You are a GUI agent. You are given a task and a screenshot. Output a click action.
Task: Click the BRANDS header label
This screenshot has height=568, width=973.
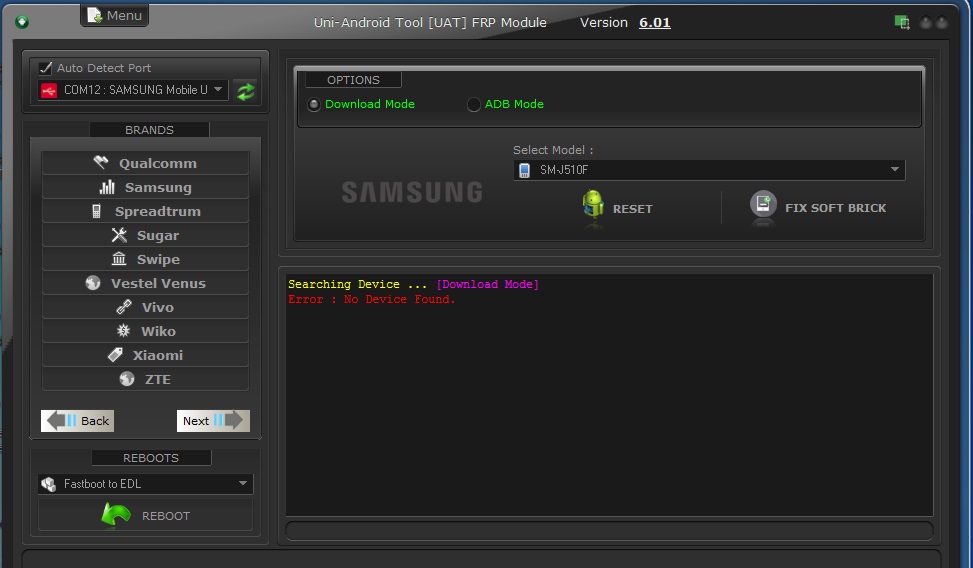(x=150, y=130)
